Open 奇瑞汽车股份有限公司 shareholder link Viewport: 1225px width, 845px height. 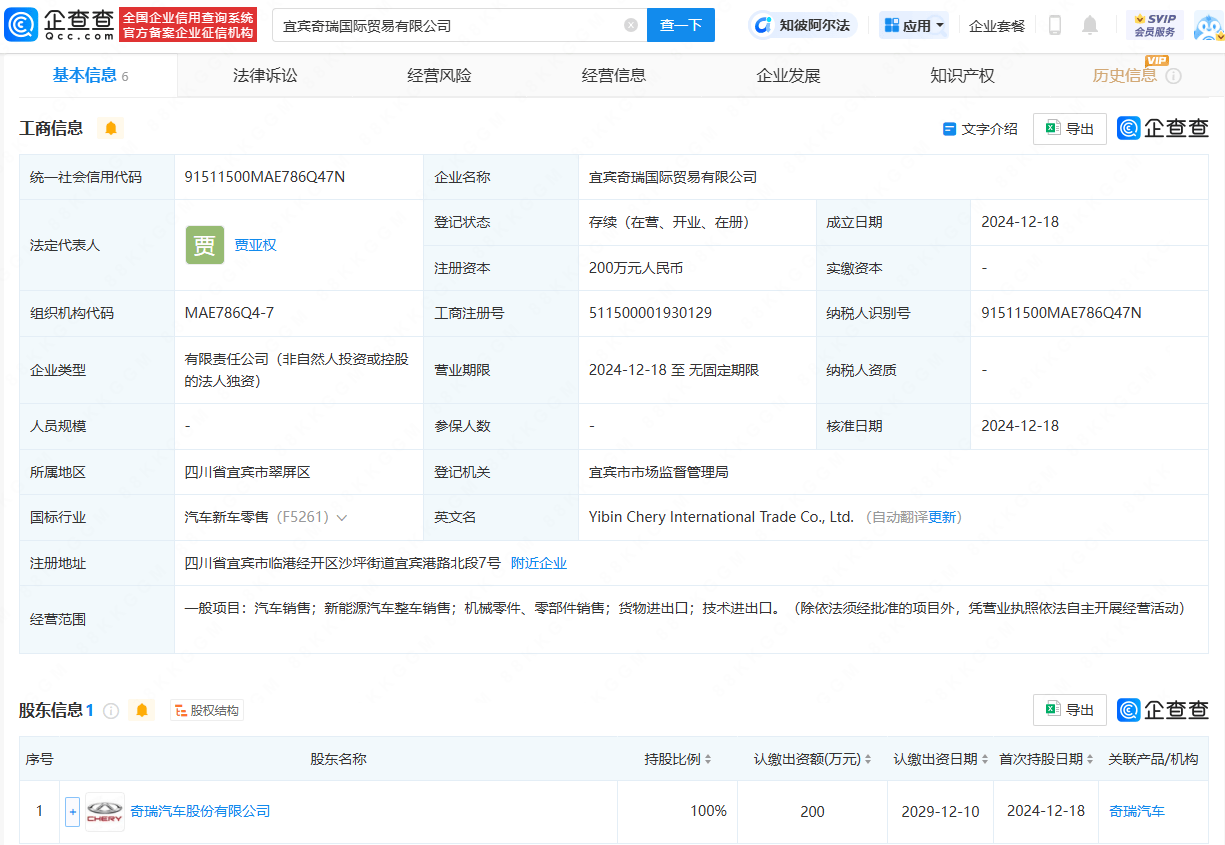pos(200,811)
